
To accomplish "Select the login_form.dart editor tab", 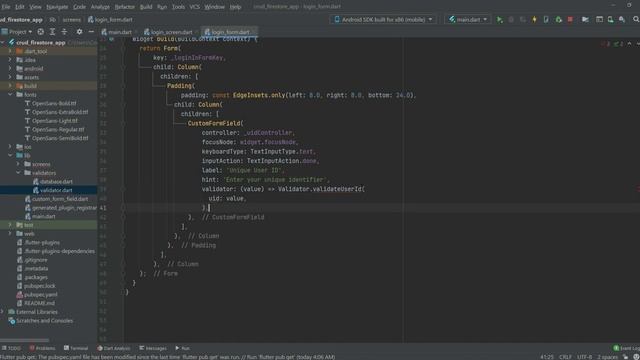I will tap(229, 32).
